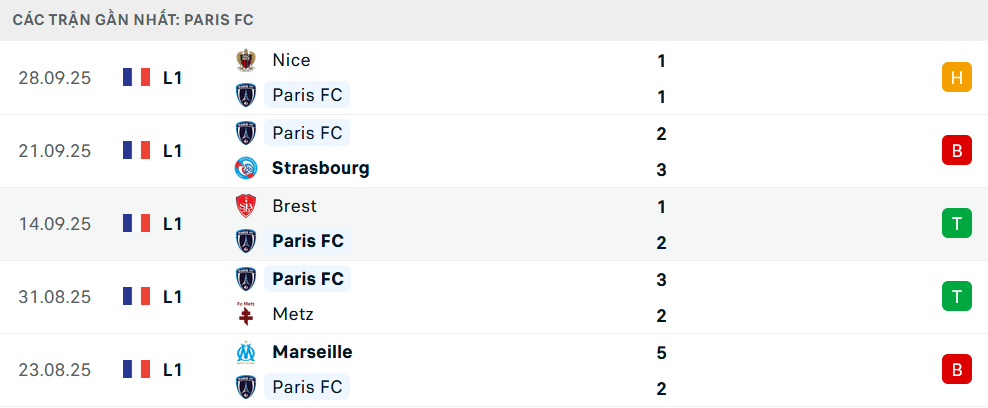Open the Nice team link

(x=291, y=60)
